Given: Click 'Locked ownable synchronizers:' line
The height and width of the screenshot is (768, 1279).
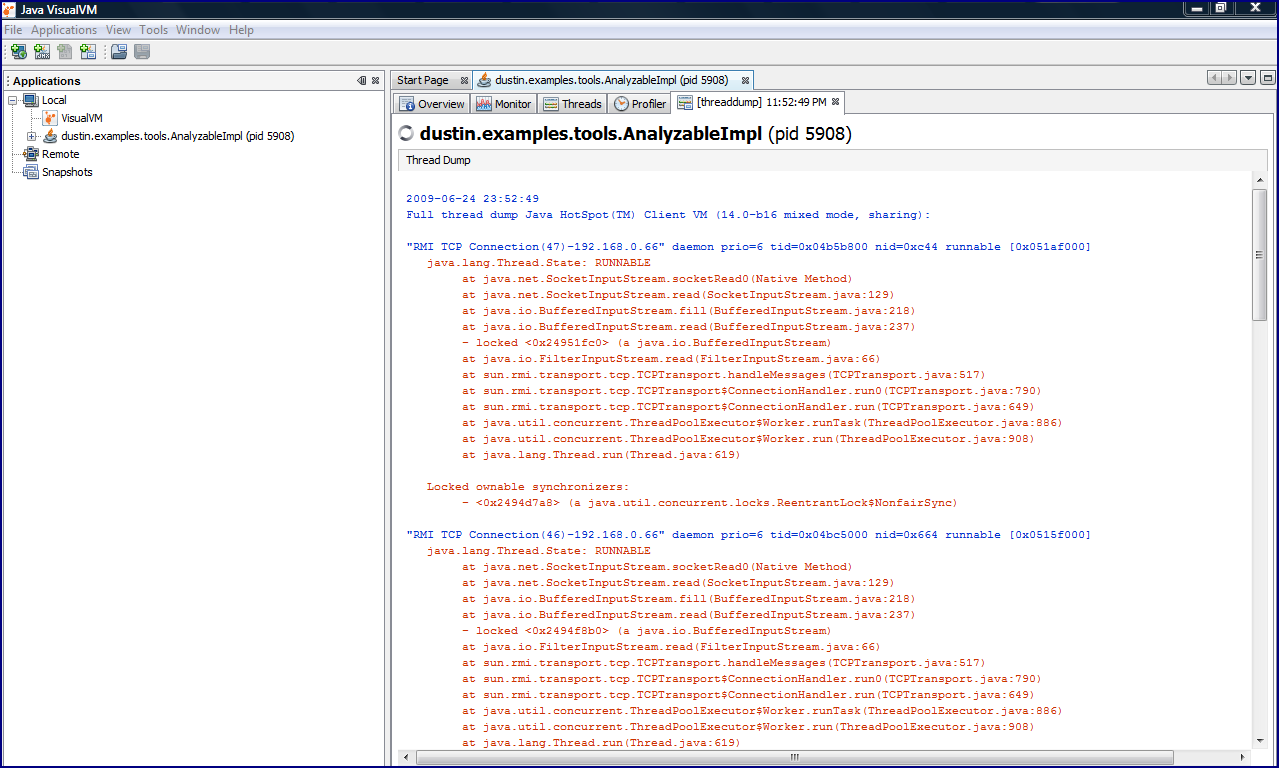Looking at the screenshot, I should (x=528, y=487).
